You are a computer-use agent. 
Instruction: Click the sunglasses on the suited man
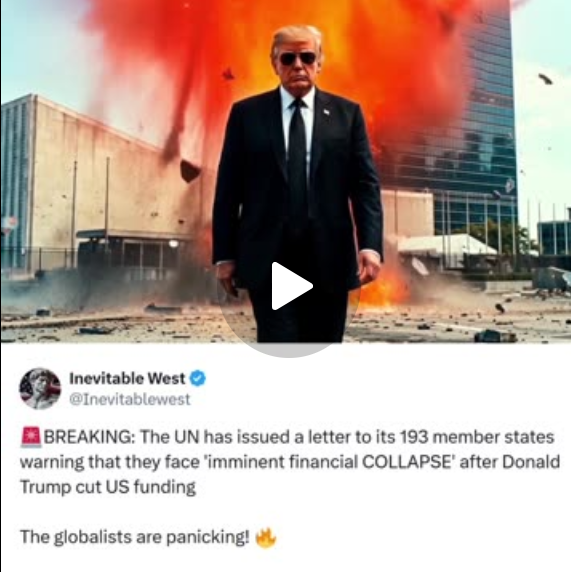coord(297,58)
